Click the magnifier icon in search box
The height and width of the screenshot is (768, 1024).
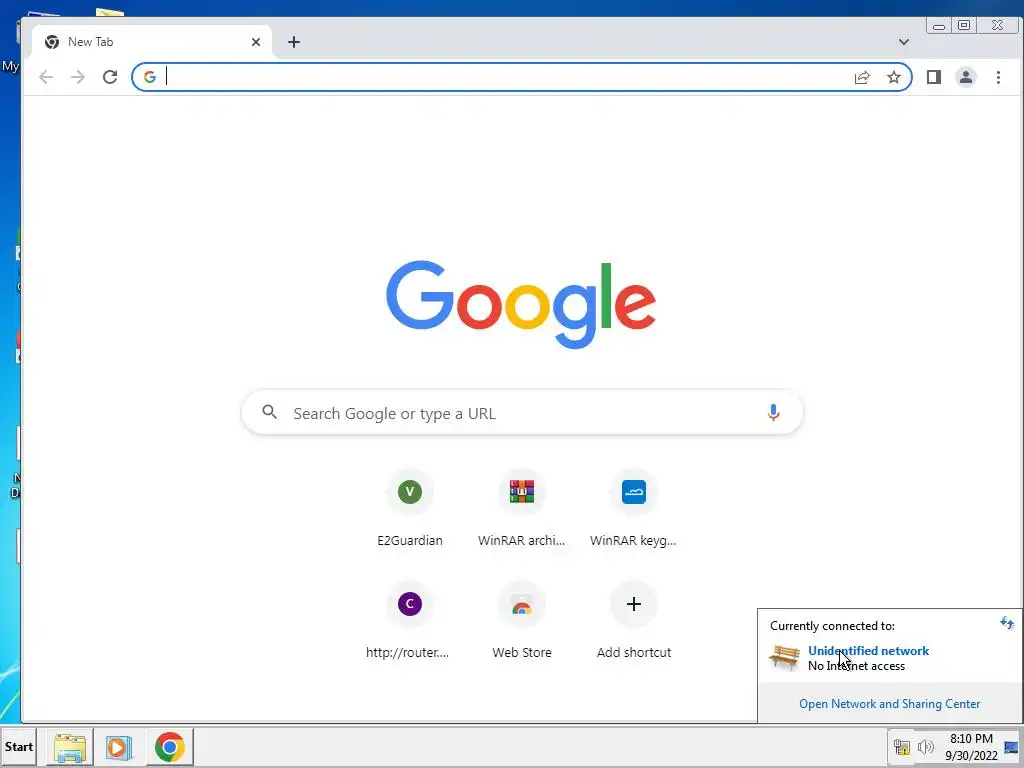pyautogui.click(x=270, y=412)
